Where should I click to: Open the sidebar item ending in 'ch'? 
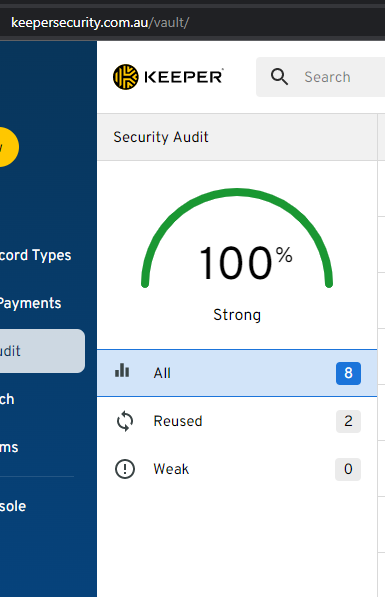point(7,399)
